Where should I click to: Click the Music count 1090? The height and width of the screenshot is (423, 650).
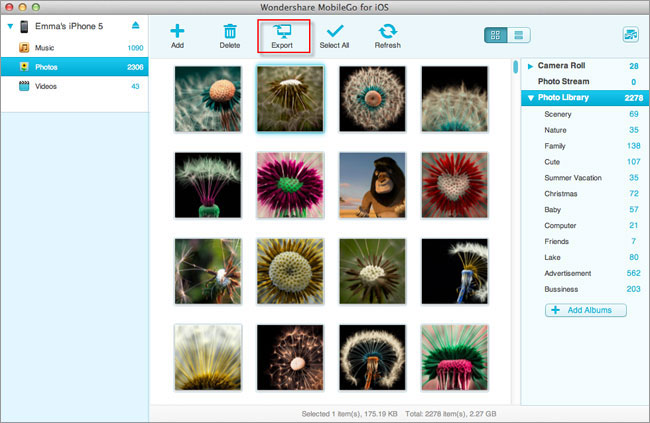coord(135,48)
